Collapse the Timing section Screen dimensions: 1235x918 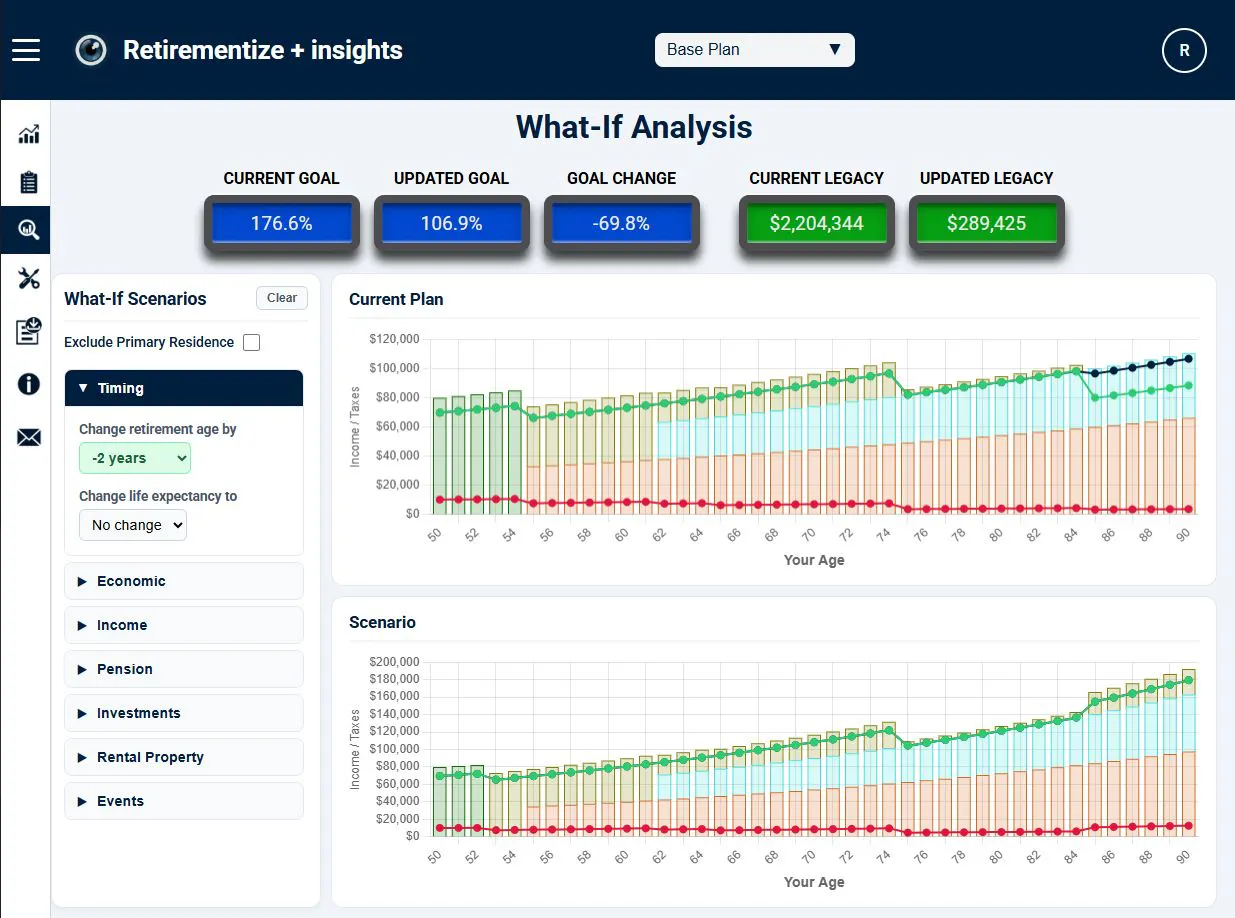click(184, 388)
